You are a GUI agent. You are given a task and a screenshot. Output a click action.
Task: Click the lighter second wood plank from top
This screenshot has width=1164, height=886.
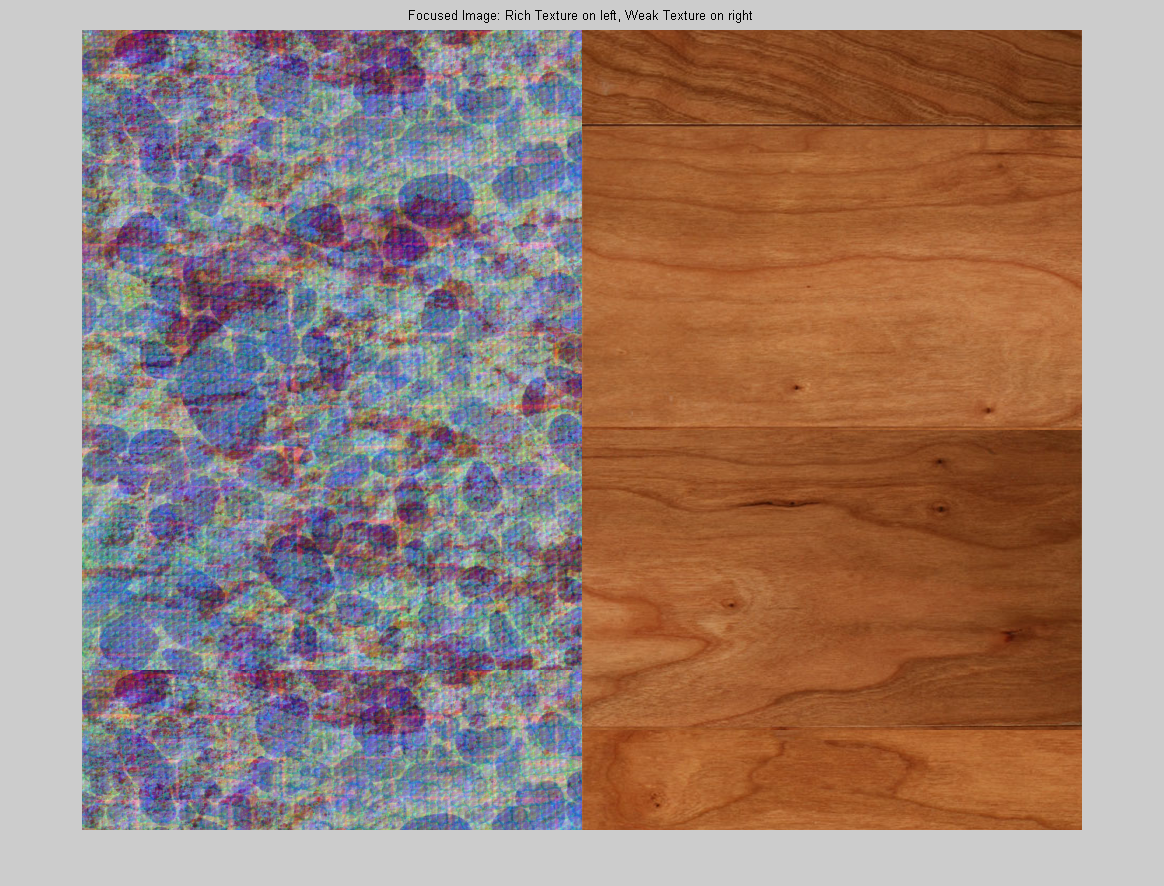tap(832, 277)
